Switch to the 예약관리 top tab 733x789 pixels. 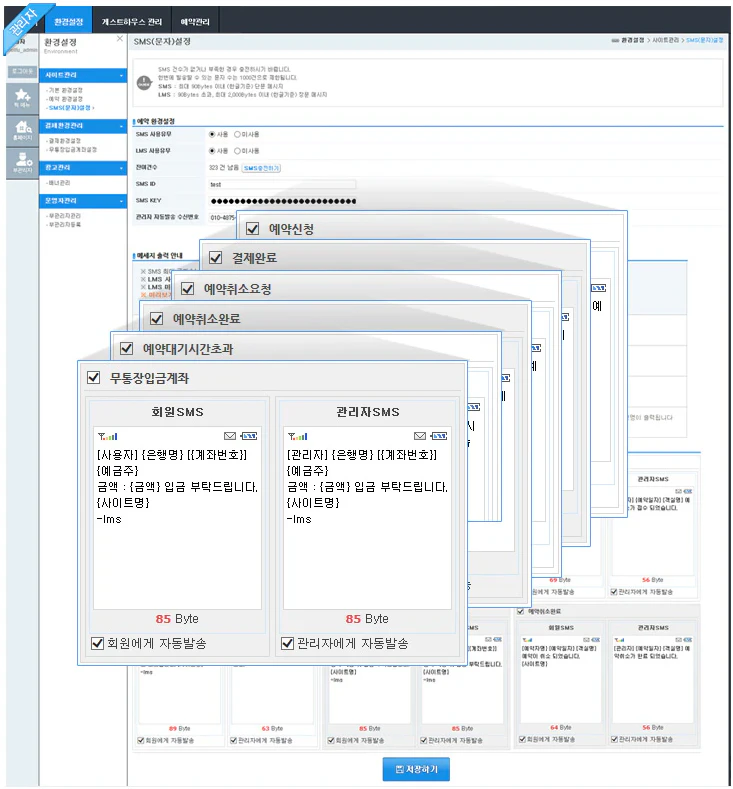coord(195,22)
